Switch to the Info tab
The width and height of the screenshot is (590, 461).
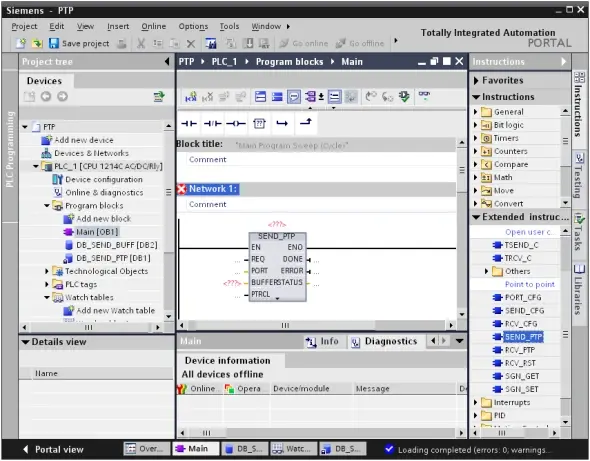point(322,341)
